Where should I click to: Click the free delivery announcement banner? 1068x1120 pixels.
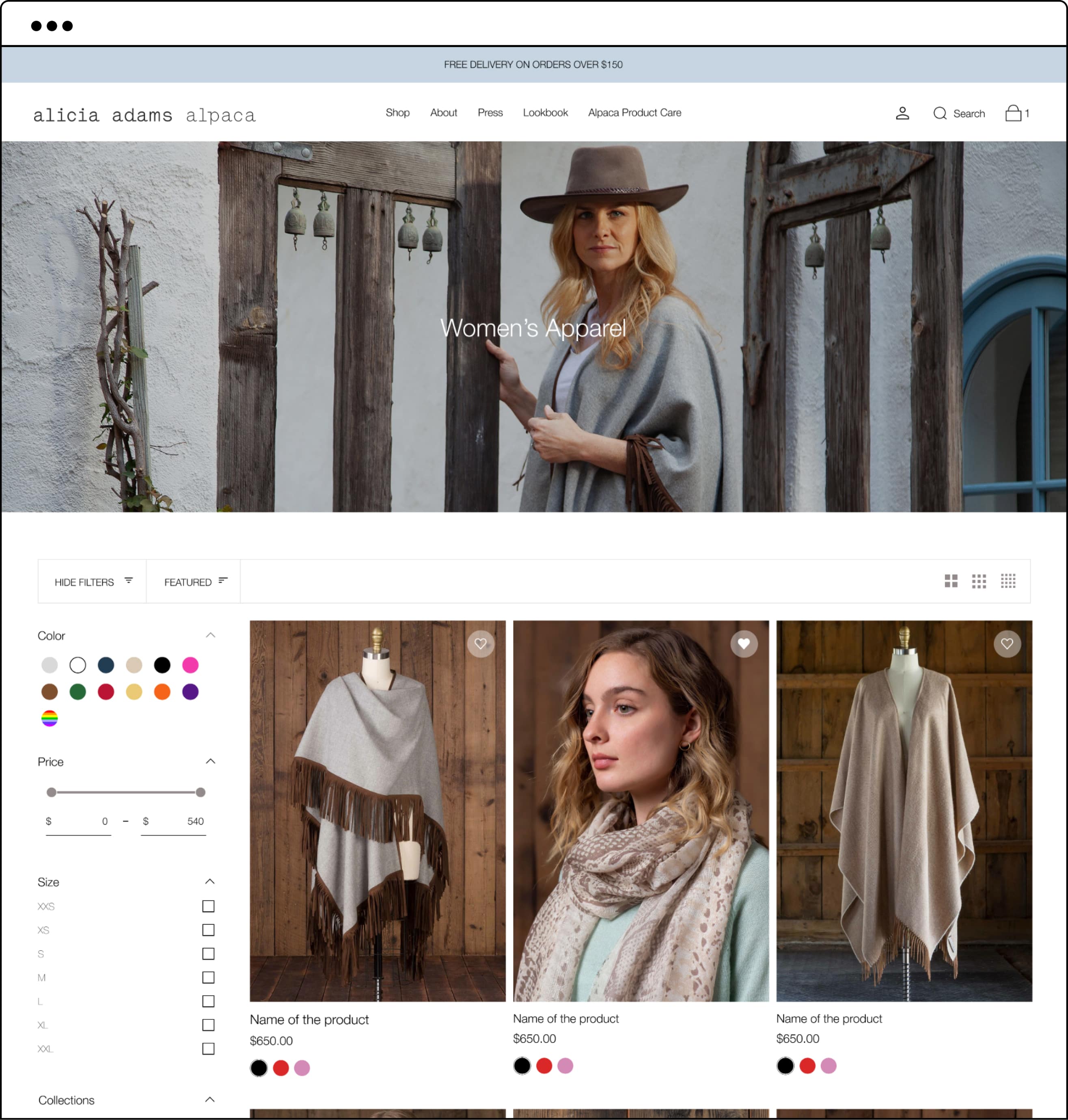click(x=533, y=64)
